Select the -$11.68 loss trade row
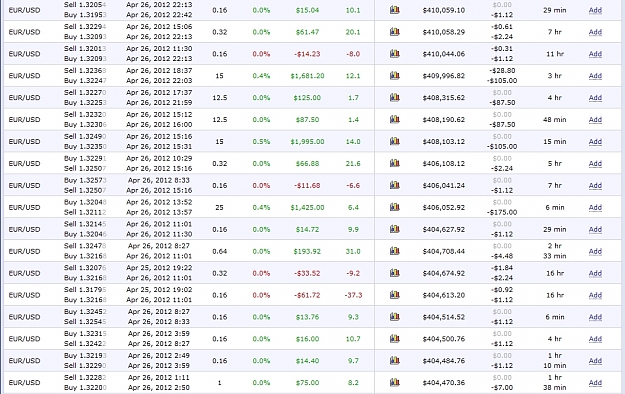This screenshot has height=394, width=625. pyautogui.click(x=313, y=185)
